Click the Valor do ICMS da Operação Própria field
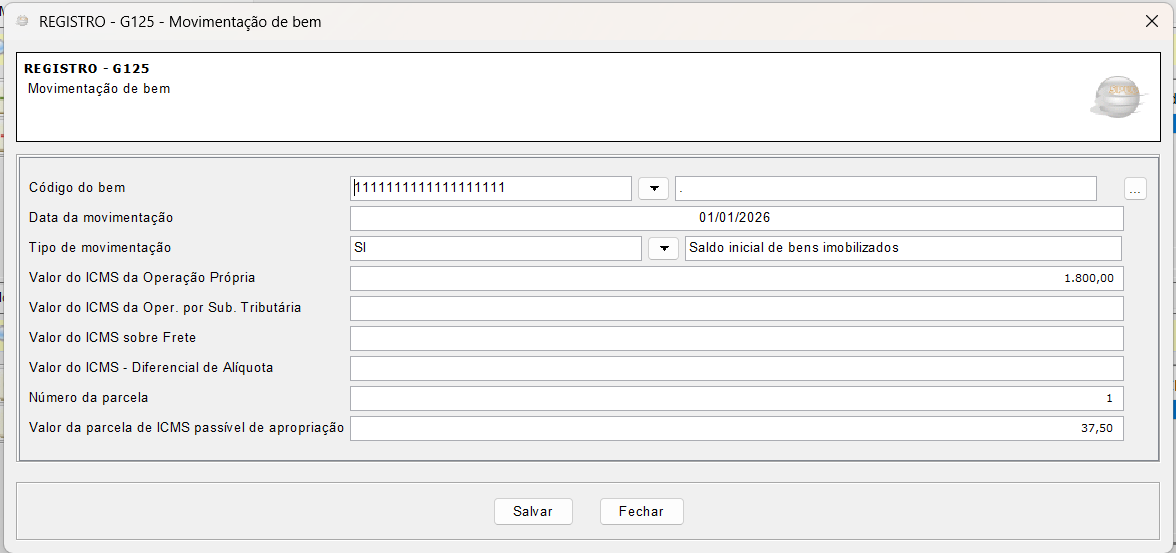This screenshot has height=553, width=1176. click(x=736, y=278)
